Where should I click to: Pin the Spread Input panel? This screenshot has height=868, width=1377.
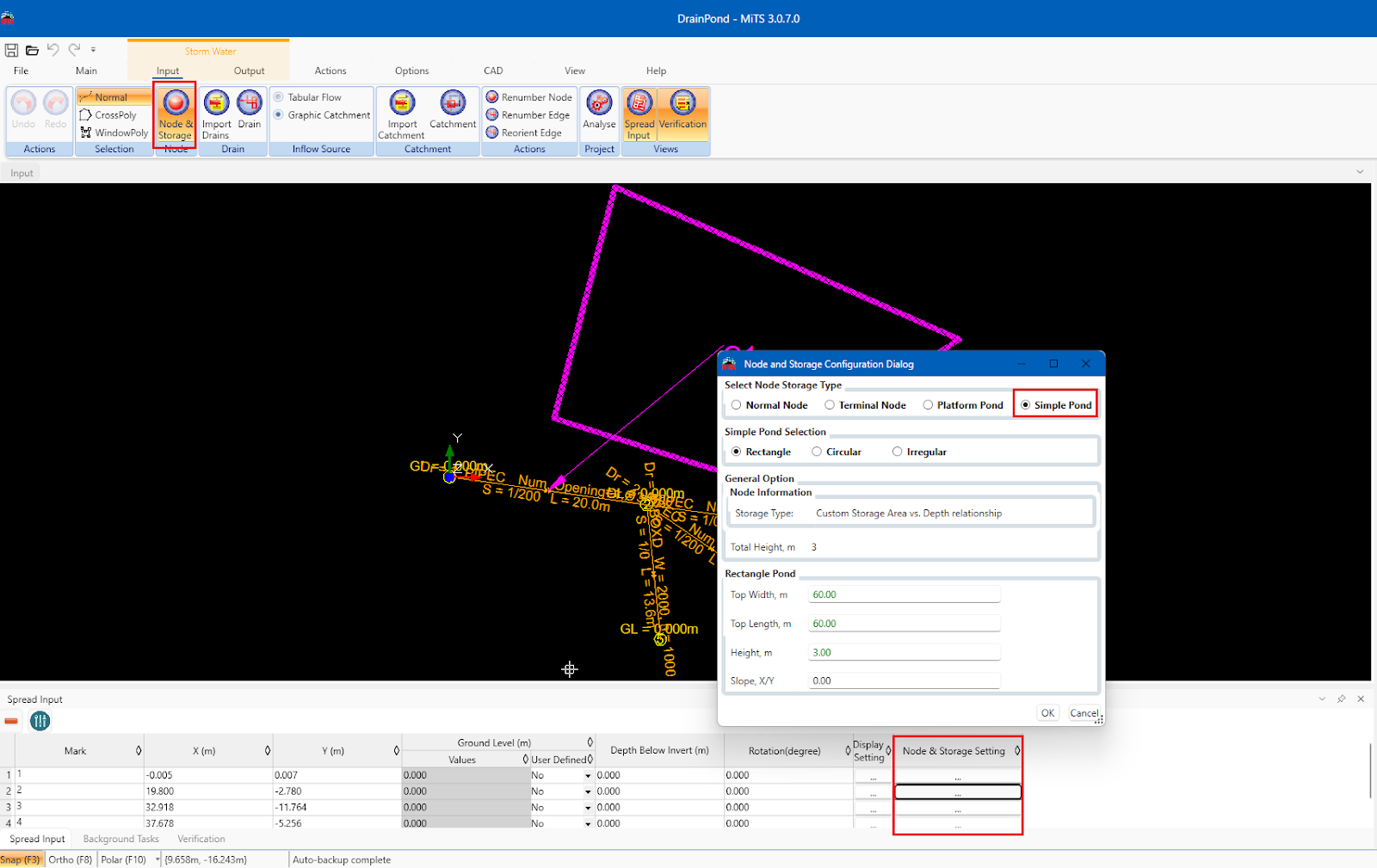coord(1341,699)
